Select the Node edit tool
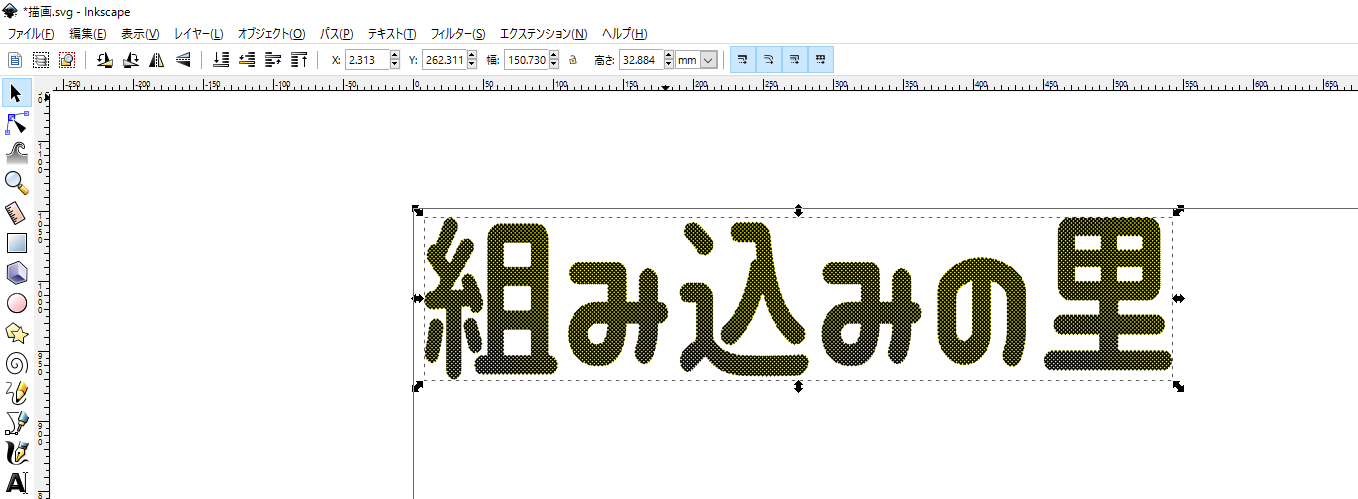Screen dimensions: 1358x499 [16, 123]
